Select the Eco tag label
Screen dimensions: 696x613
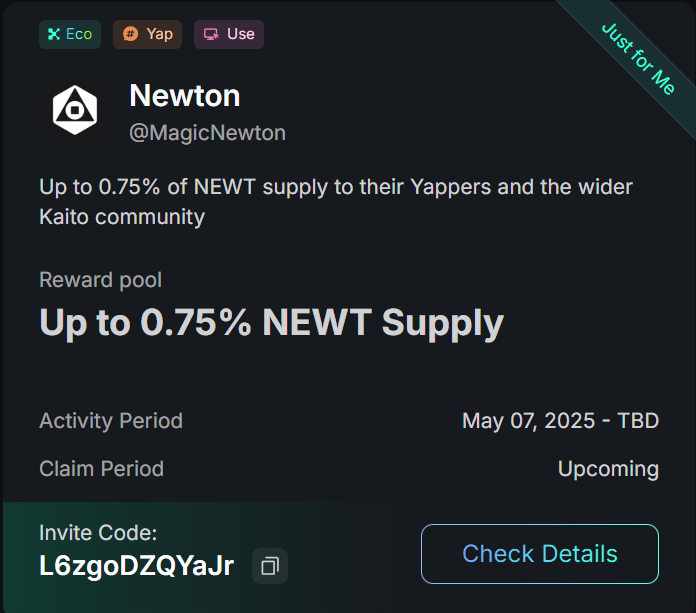tap(79, 34)
